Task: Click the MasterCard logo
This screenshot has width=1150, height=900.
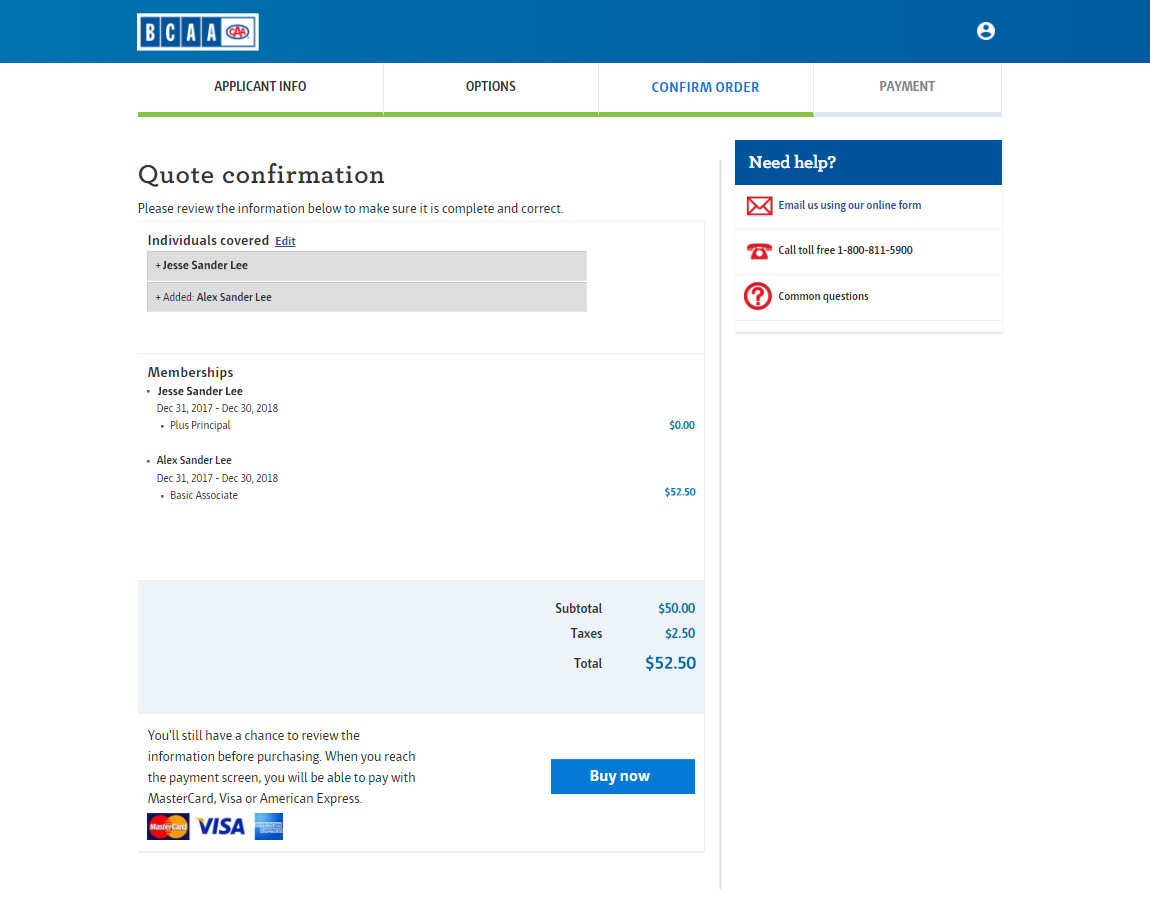Action: coord(168,826)
